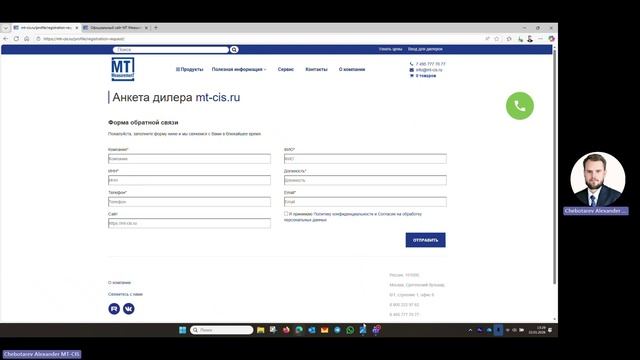Open the Windows Start button
640x360 pixels.
coord(182,330)
